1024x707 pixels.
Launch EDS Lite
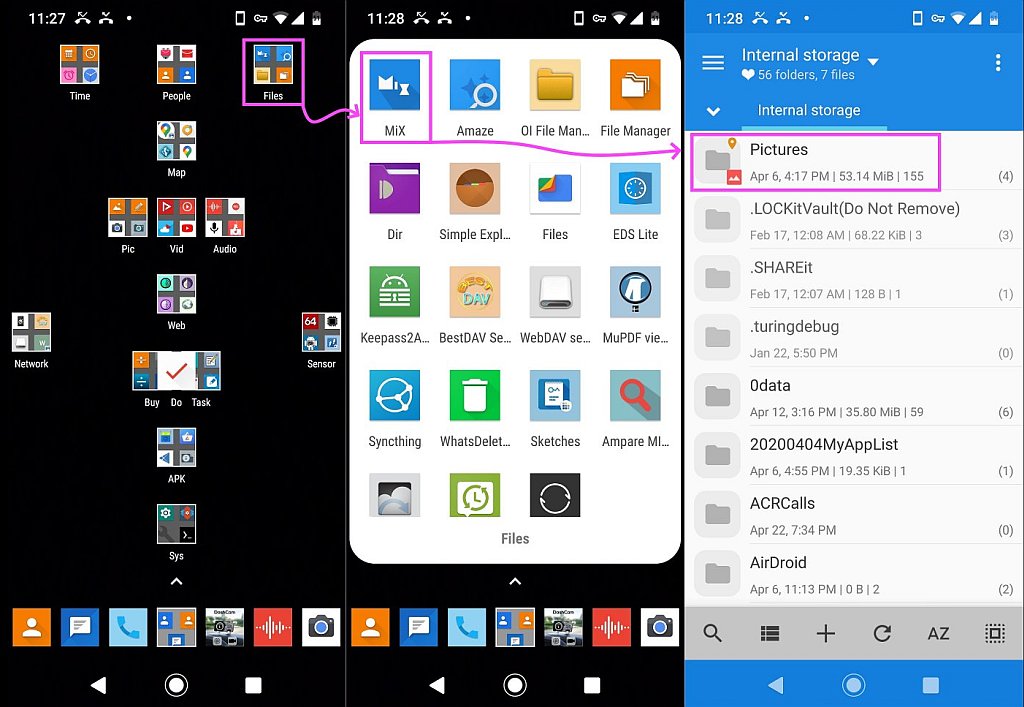tap(635, 189)
